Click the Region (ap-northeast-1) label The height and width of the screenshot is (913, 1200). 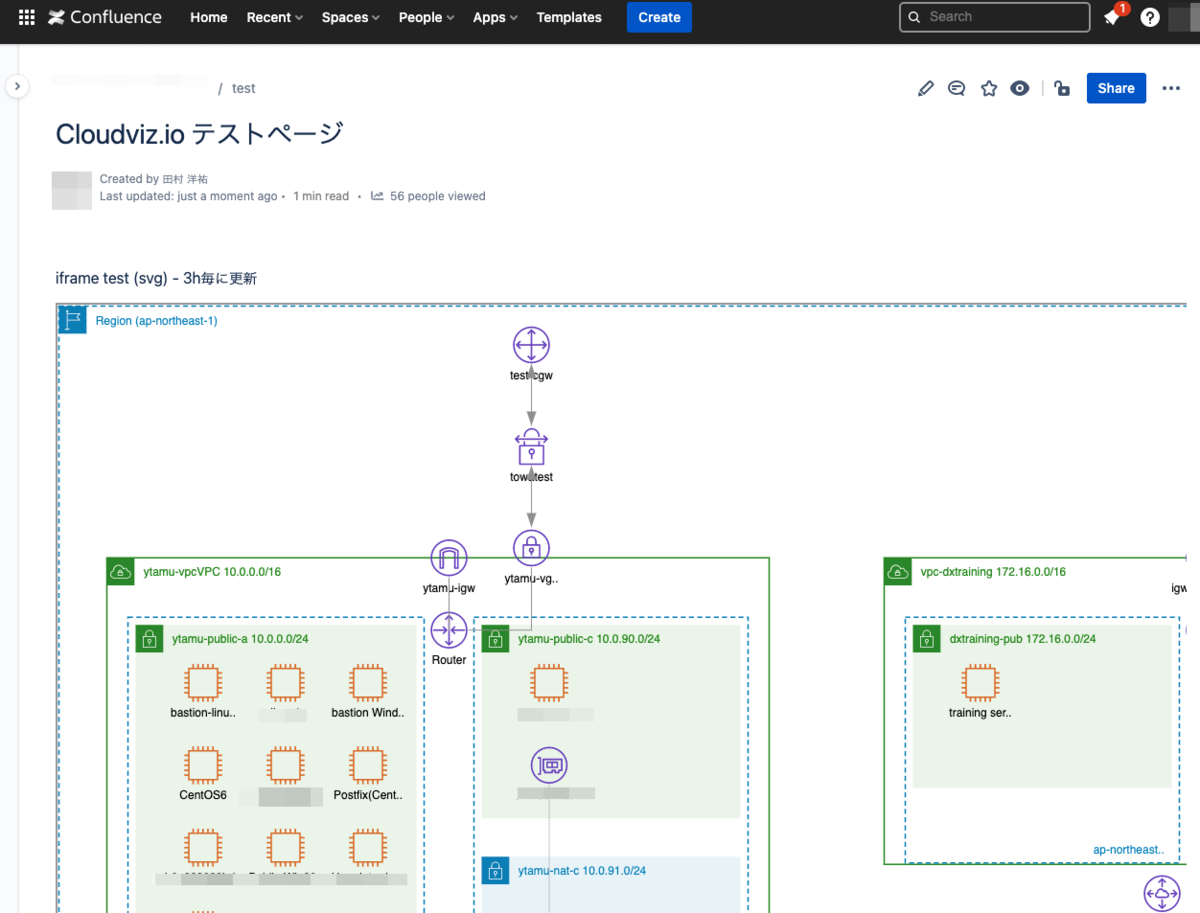click(x=156, y=321)
